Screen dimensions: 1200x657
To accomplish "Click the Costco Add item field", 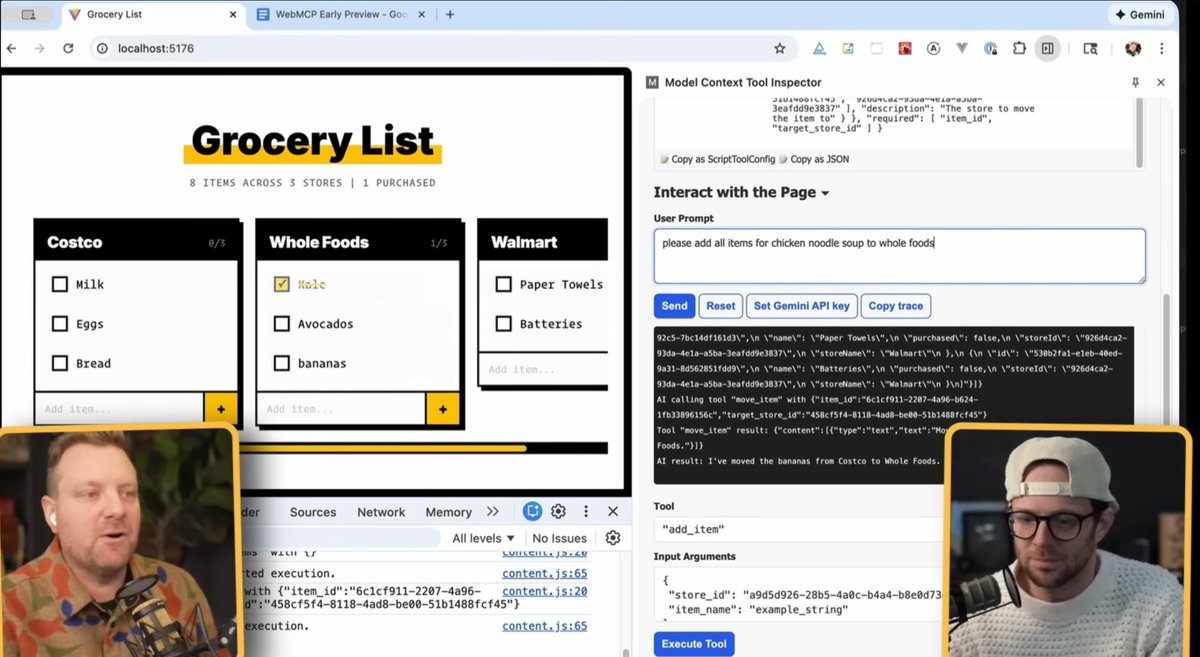I will (120, 409).
